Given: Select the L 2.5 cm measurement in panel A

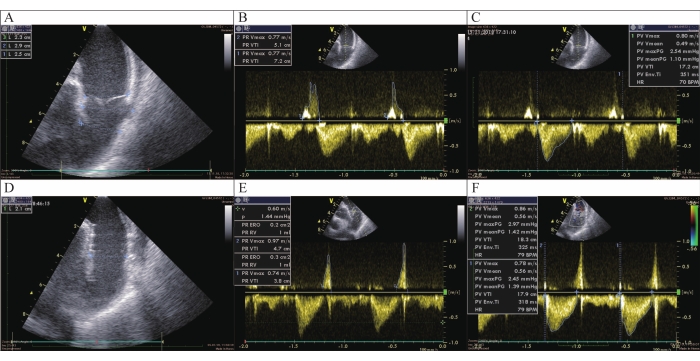Looking at the screenshot, I should (x=17, y=54).
